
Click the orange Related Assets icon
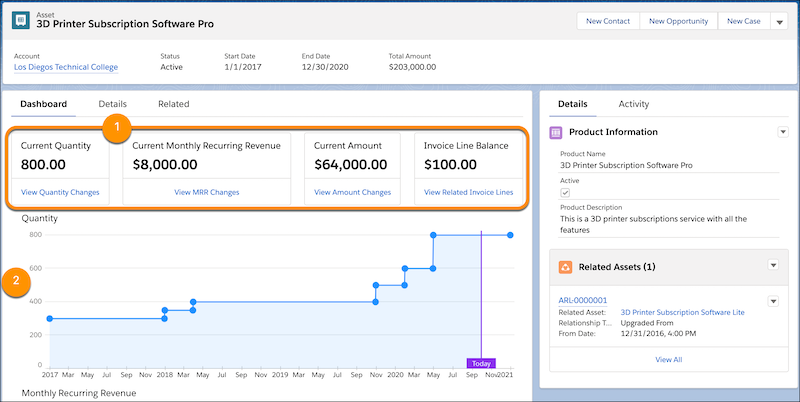pos(565,267)
